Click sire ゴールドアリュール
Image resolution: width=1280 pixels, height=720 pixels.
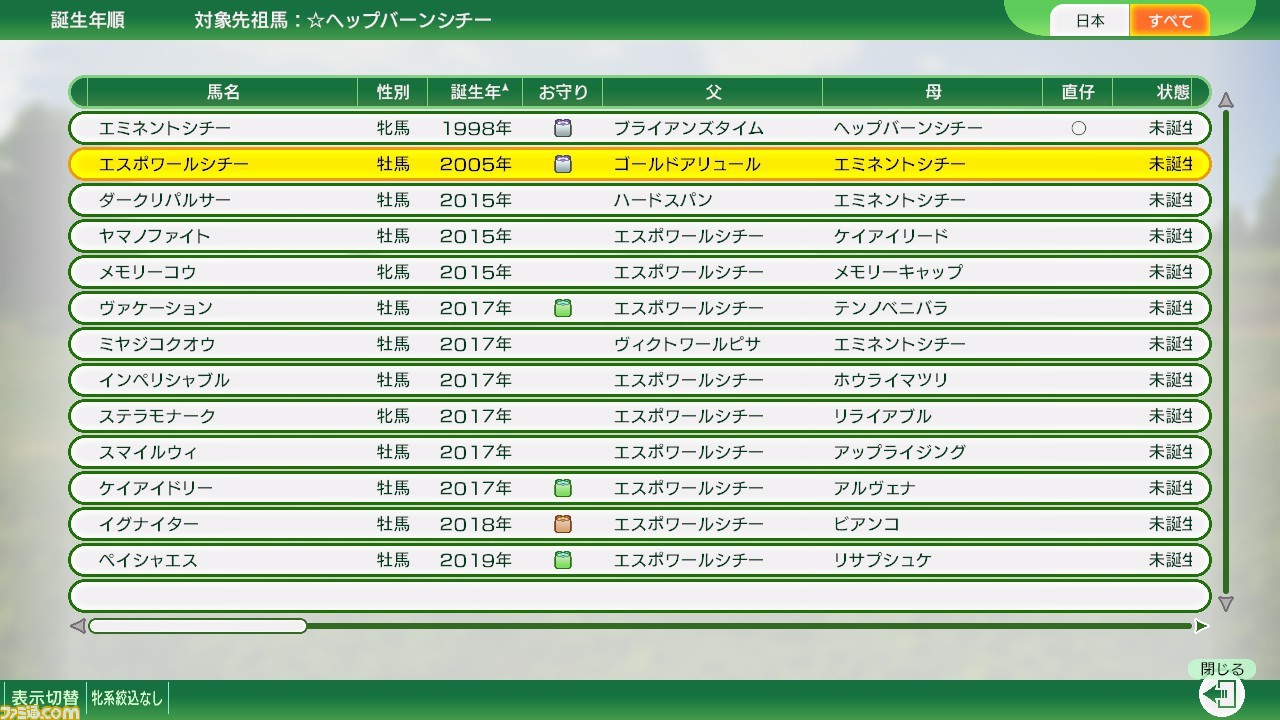click(x=687, y=164)
